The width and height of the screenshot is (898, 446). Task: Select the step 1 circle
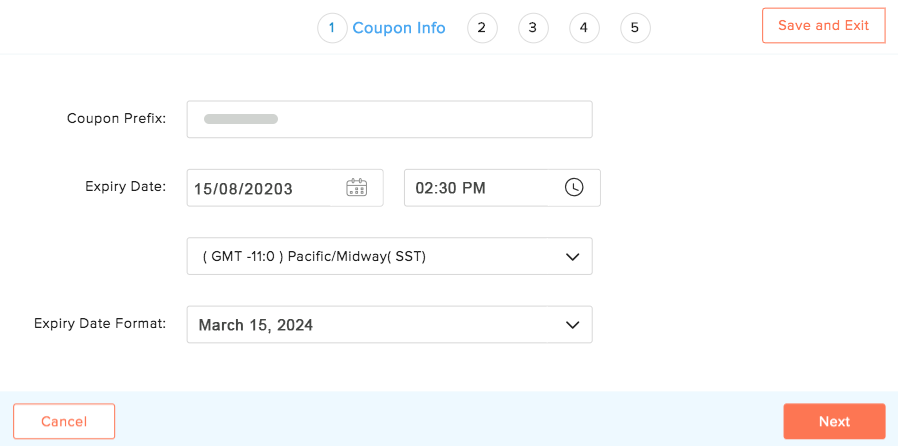(x=332, y=28)
